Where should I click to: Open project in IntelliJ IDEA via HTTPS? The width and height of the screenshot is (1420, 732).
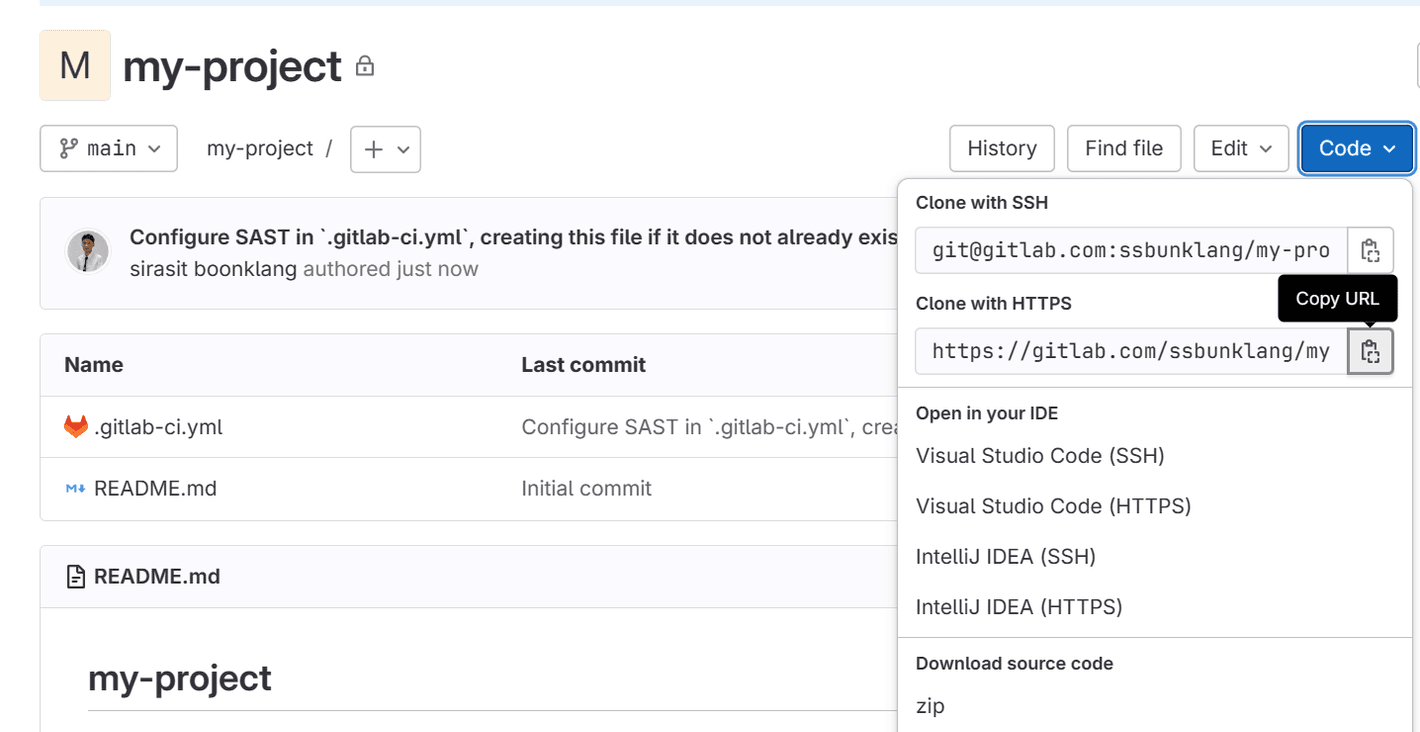tap(1018, 606)
